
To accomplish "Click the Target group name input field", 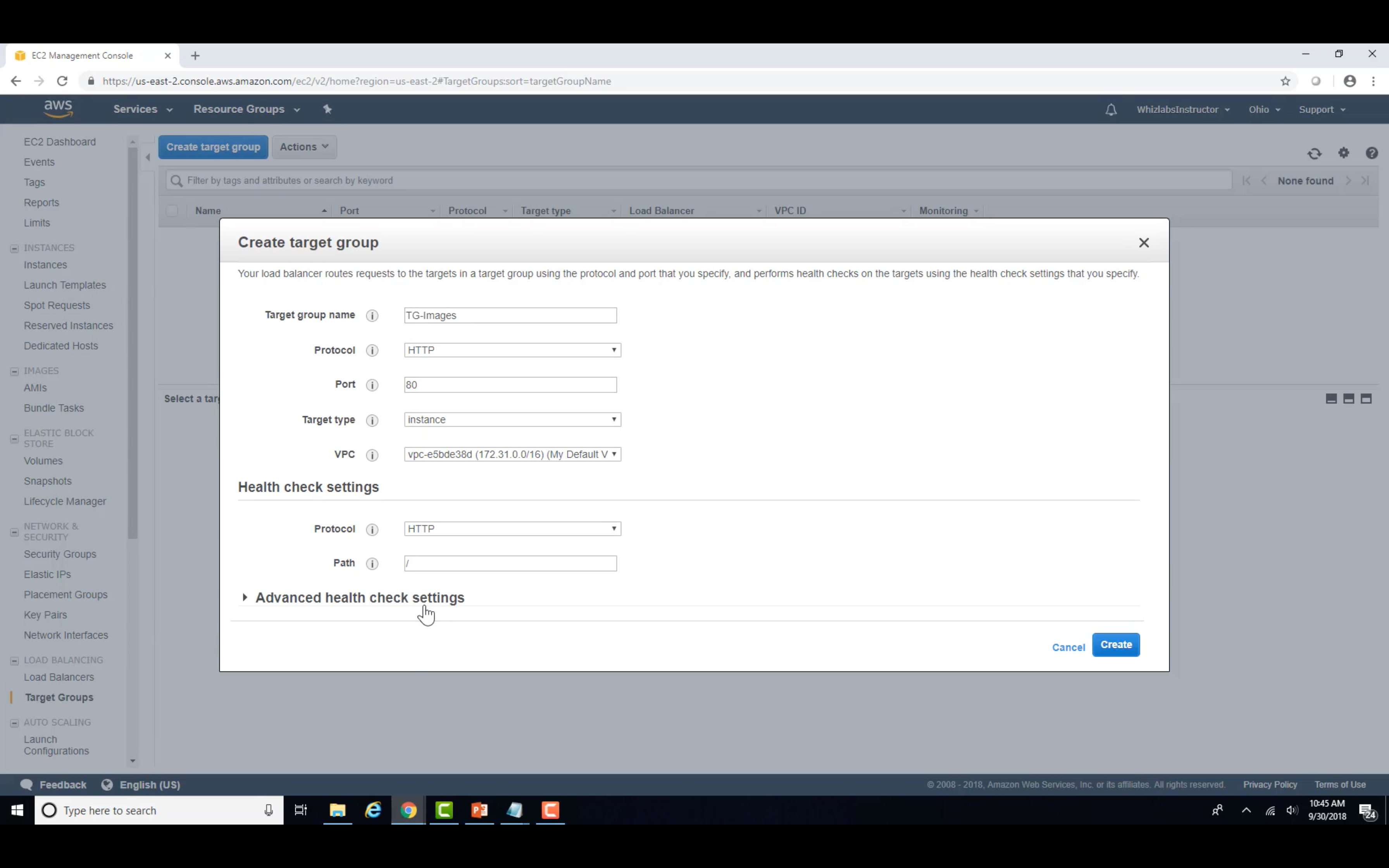I will click(x=510, y=316).
